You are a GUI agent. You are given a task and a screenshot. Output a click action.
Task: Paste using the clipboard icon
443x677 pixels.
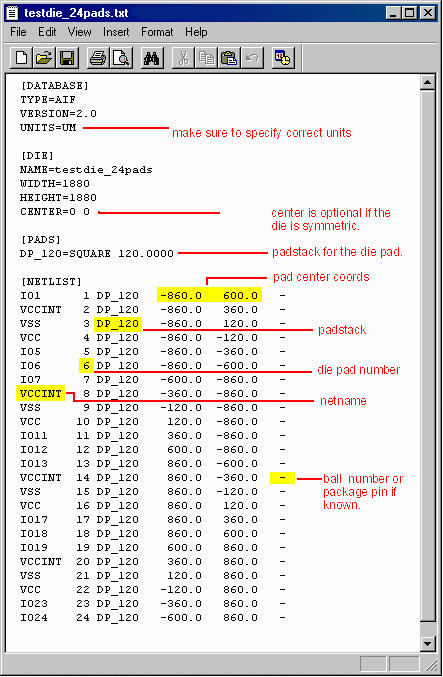[x=229, y=57]
